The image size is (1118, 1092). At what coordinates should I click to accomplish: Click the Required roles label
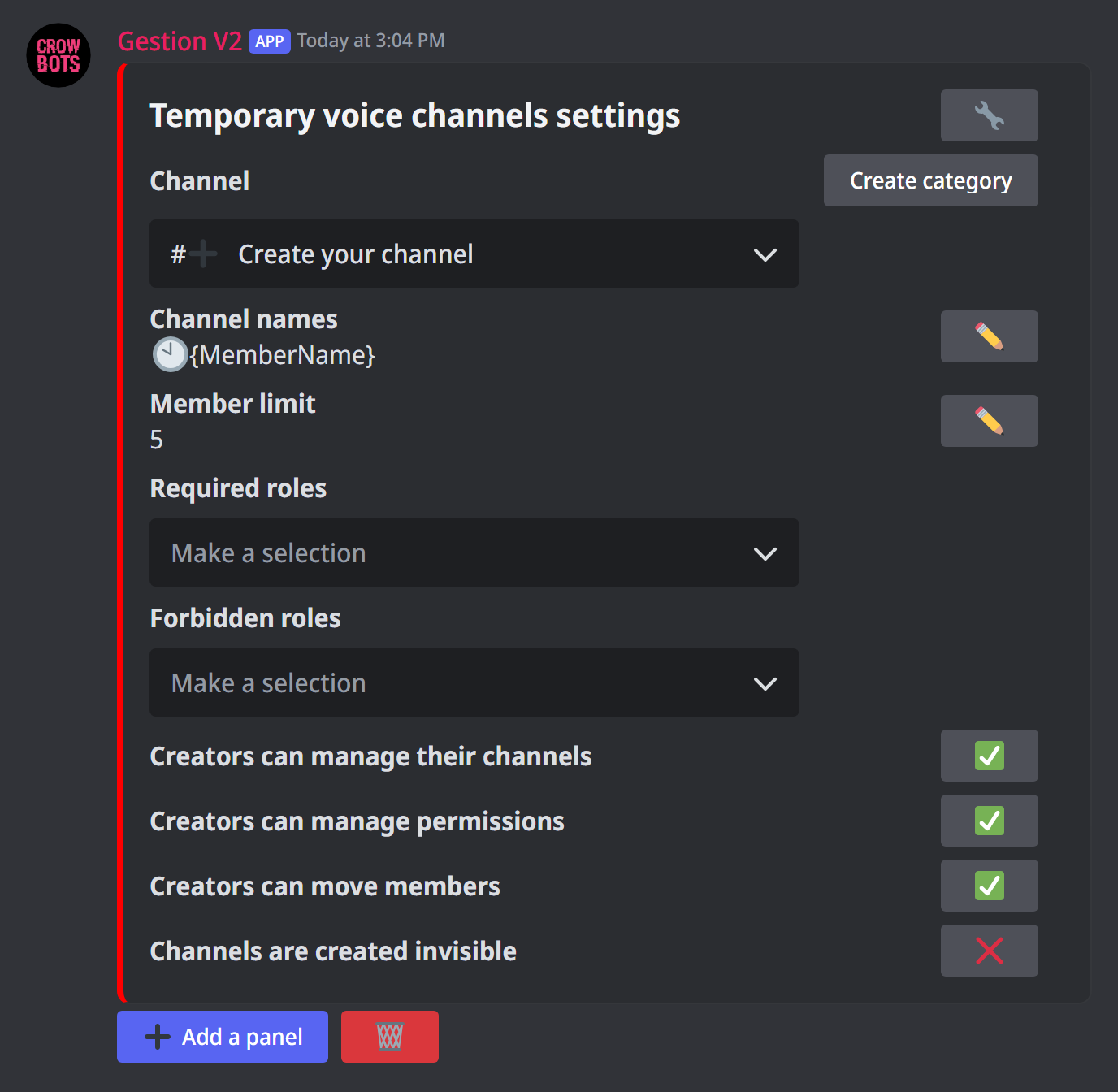click(238, 488)
